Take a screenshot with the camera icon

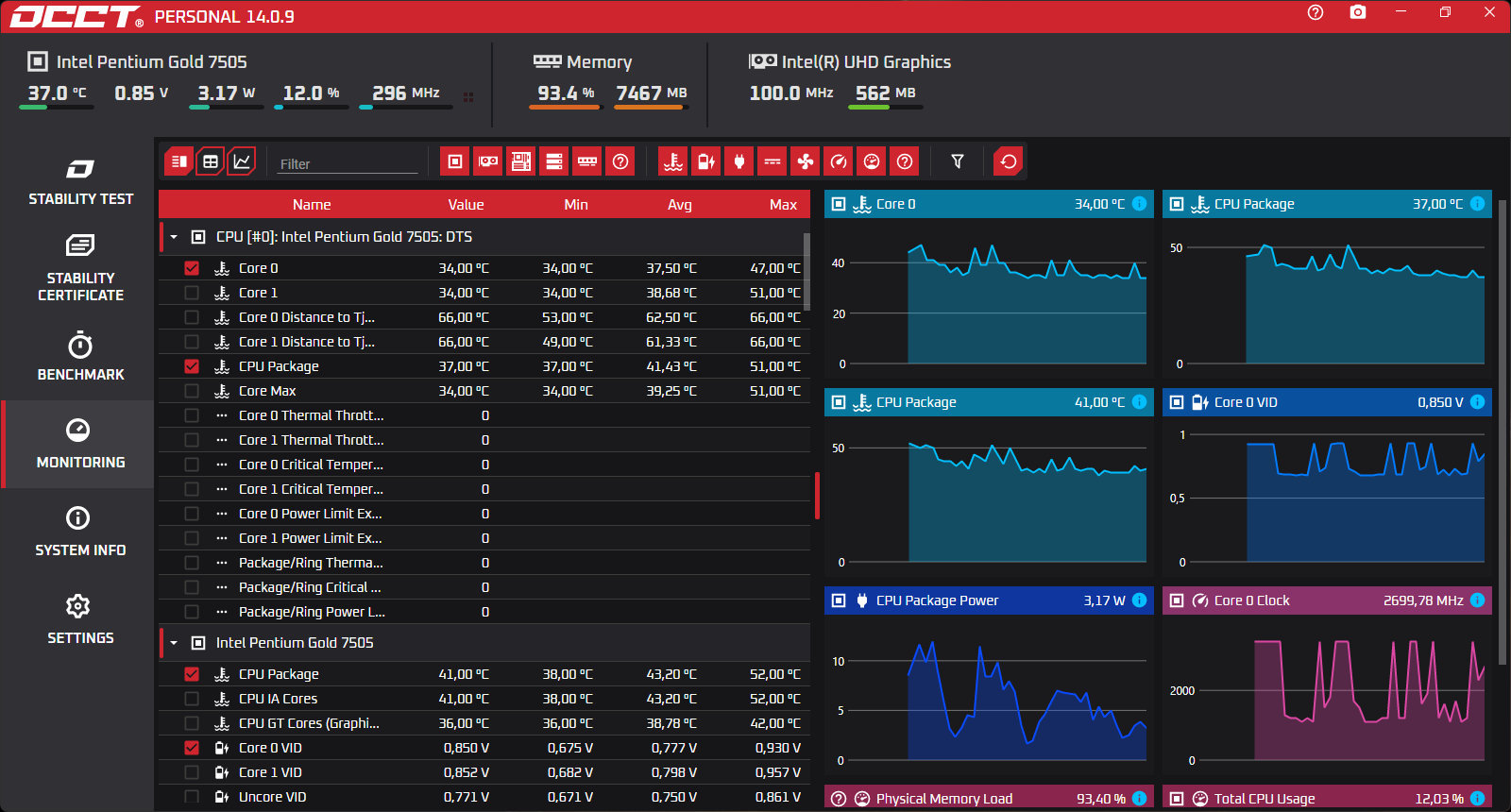click(x=1358, y=12)
